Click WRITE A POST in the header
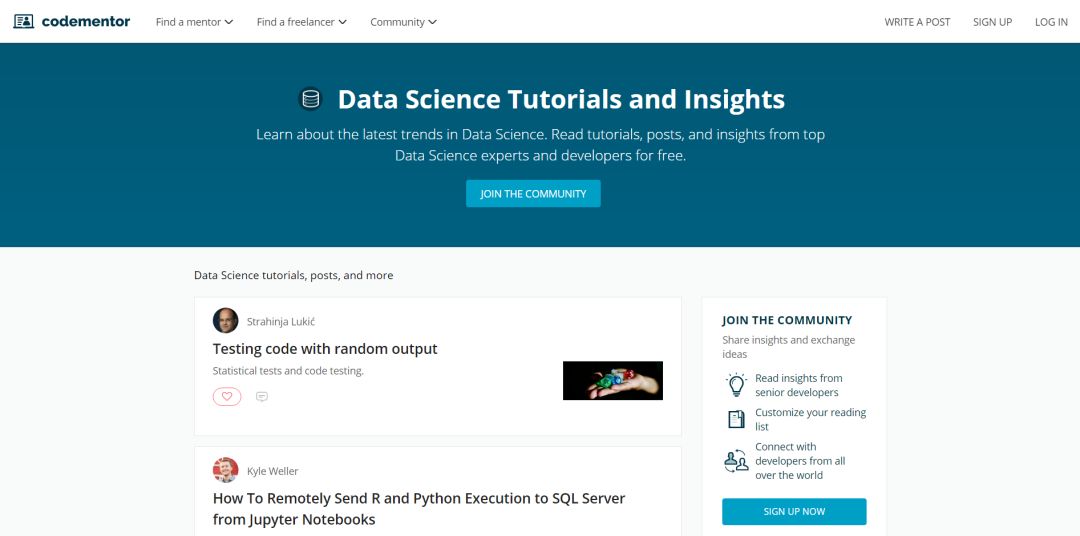Image resolution: width=1080 pixels, height=536 pixels. tap(917, 22)
